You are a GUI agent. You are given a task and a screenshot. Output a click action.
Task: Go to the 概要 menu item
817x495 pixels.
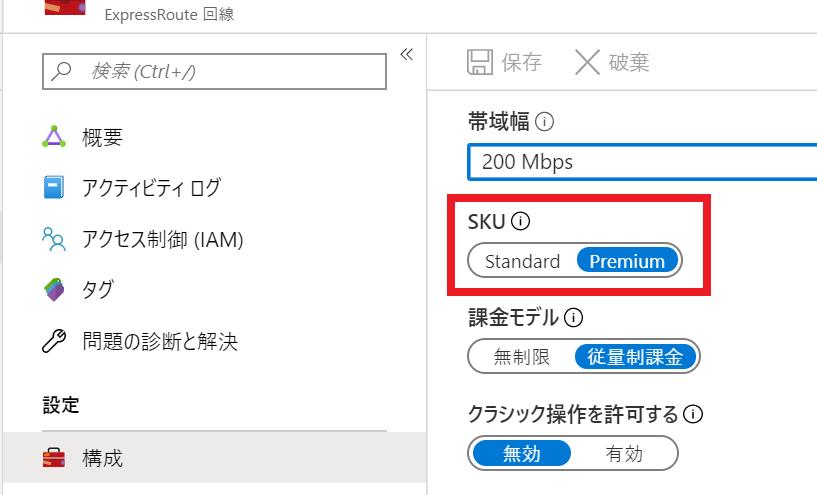[102, 137]
